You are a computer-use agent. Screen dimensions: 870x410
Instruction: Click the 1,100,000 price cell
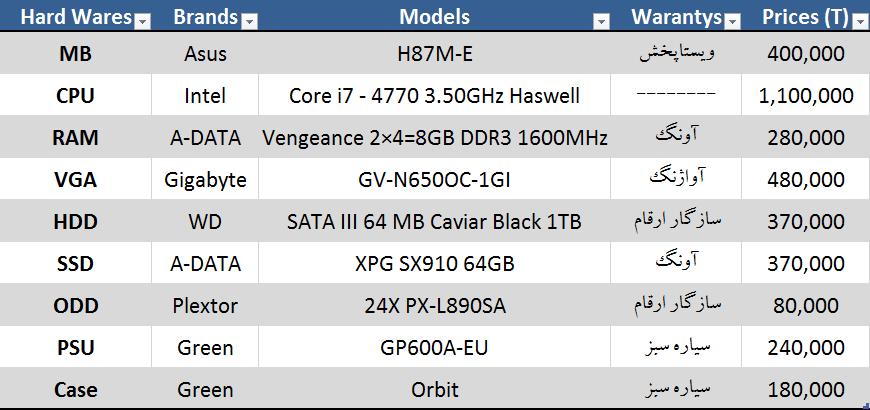[x=806, y=96]
